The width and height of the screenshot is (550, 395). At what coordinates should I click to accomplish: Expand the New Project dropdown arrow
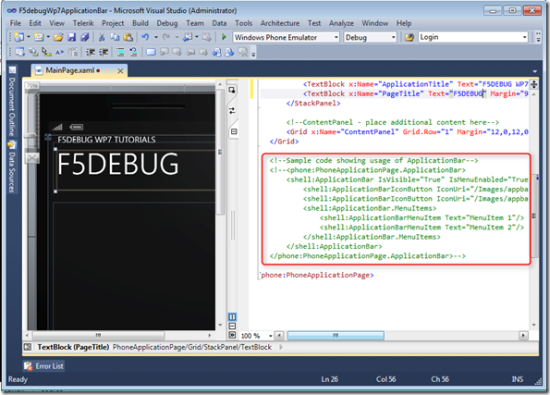[28, 37]
